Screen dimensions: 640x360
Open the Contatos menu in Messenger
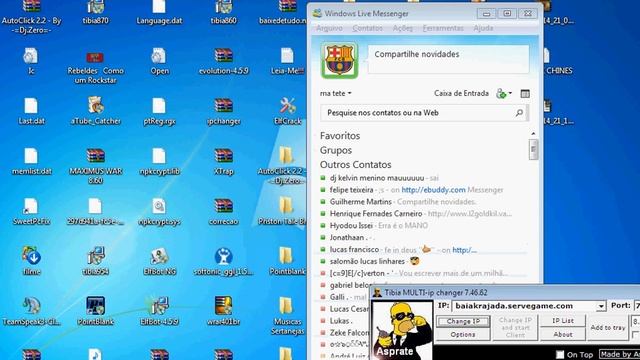click(367, 28)
